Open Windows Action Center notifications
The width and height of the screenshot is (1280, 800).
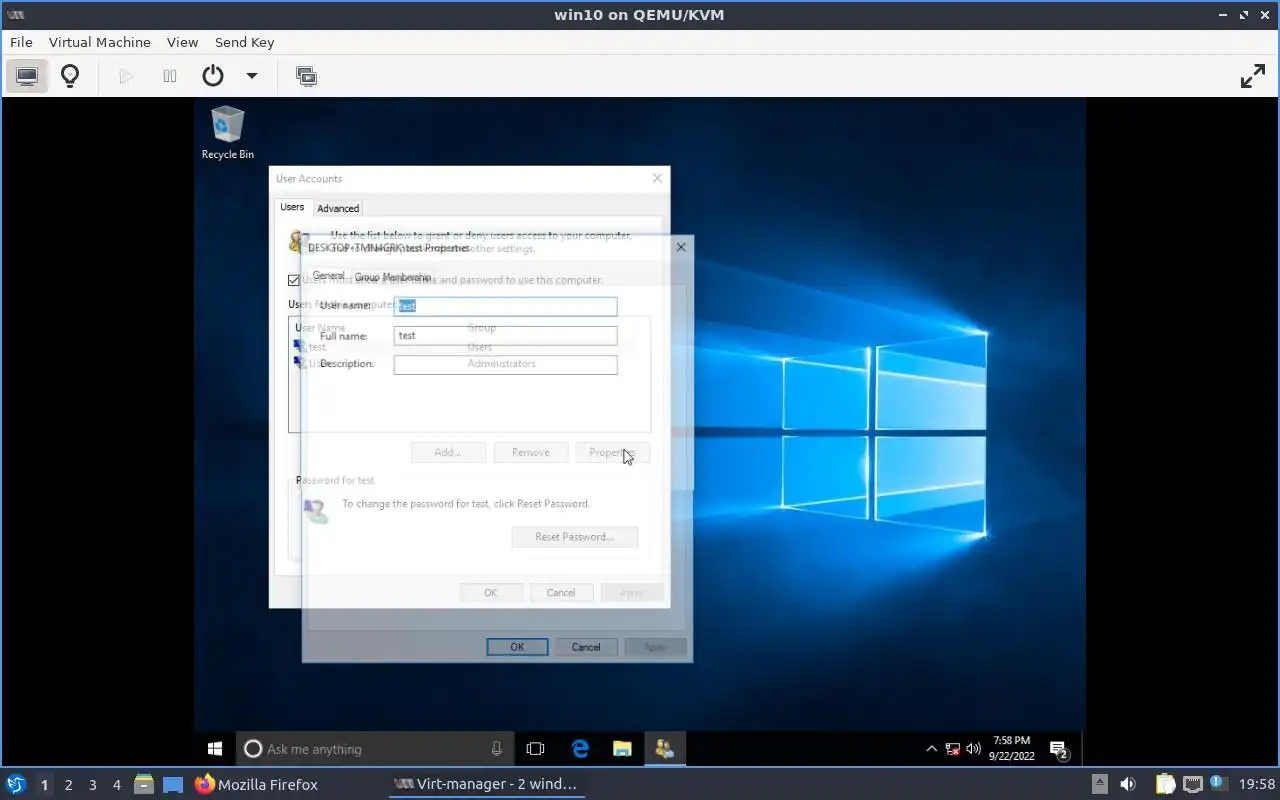1060,748
